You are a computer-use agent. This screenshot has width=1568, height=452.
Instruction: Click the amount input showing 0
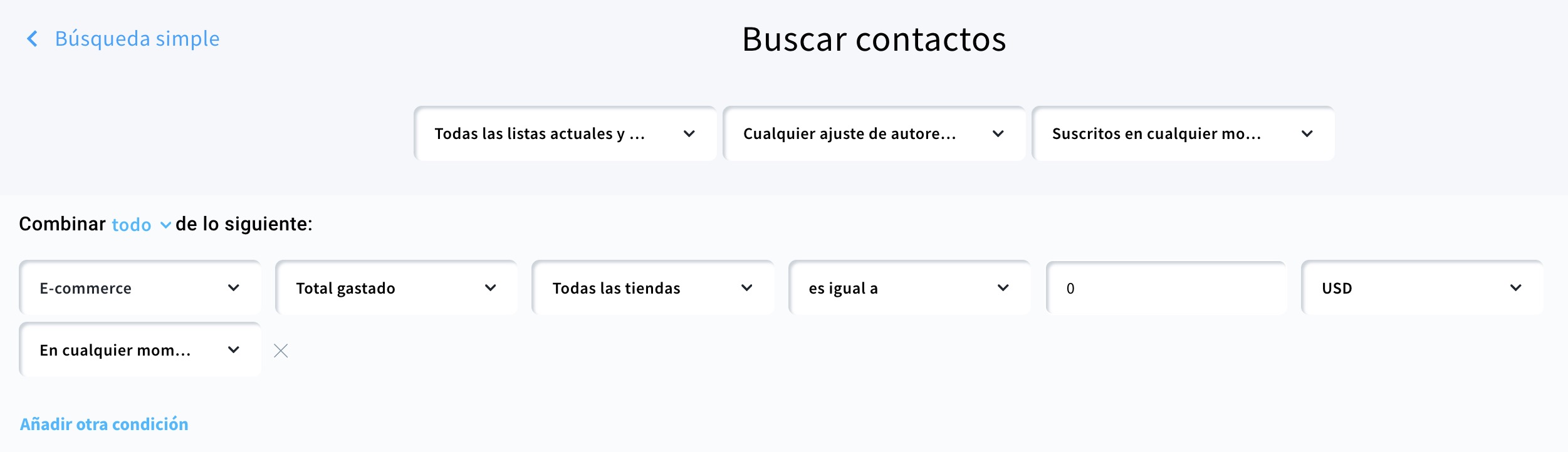[x=1166, y=288]
